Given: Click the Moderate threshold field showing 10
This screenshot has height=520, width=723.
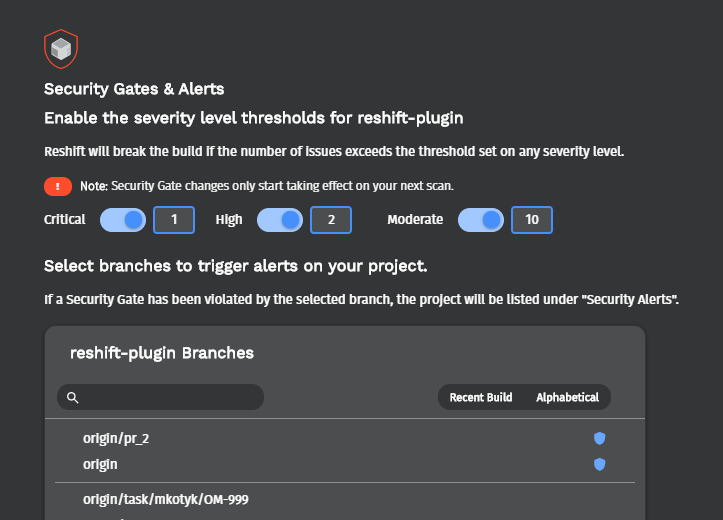Looking at the screenshot, I should pos(532,220).
